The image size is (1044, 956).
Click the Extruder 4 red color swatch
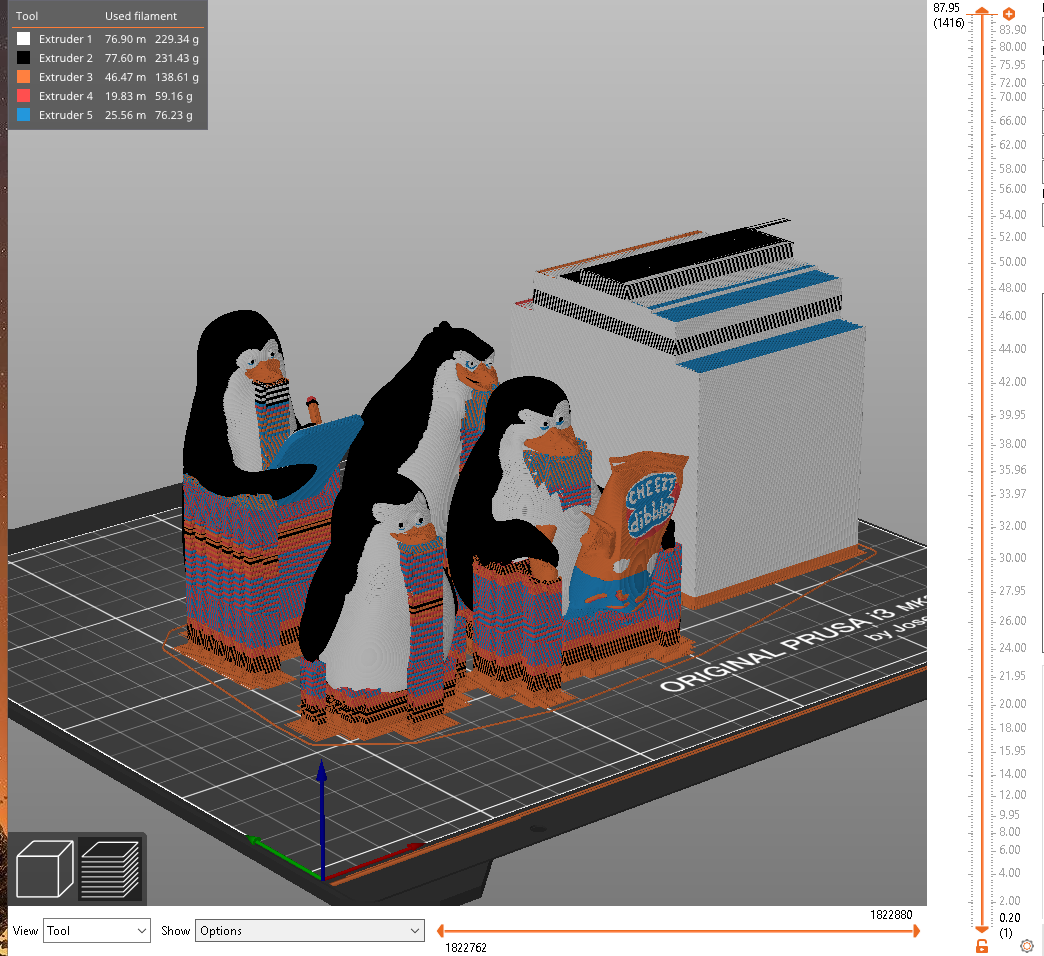point(23,96)
